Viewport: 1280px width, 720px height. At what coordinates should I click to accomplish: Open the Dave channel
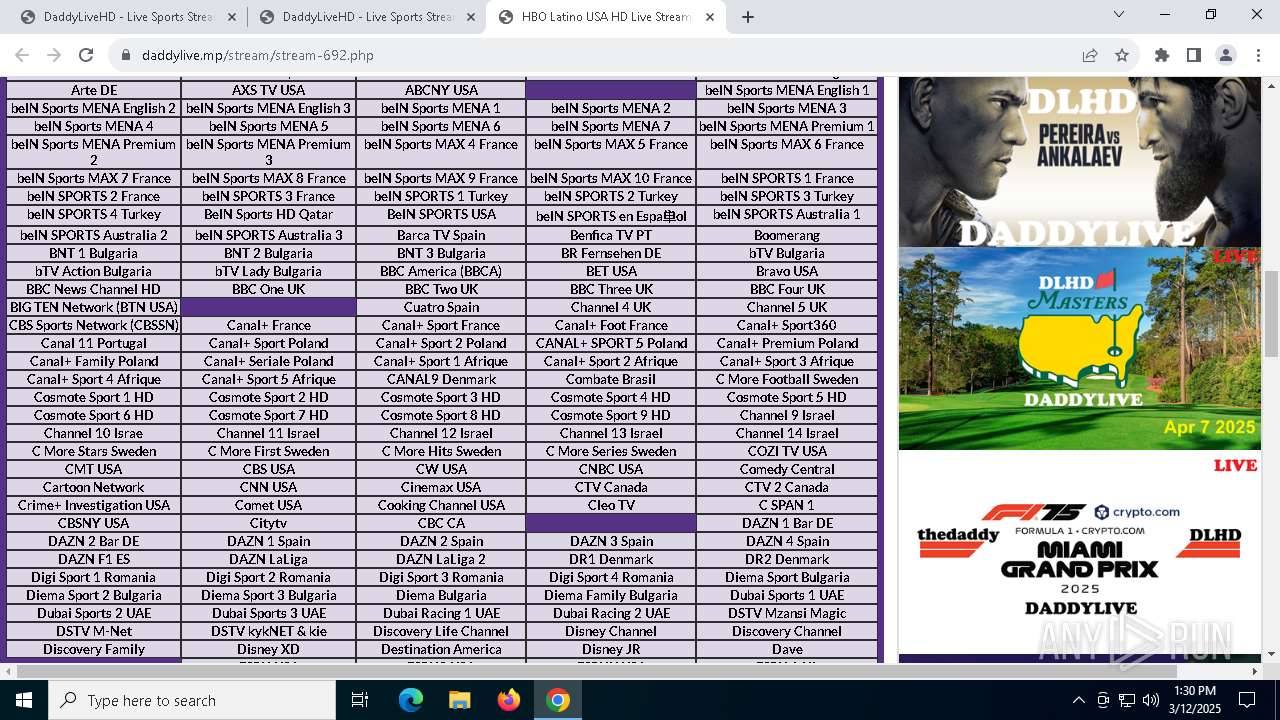coord(787,649)
